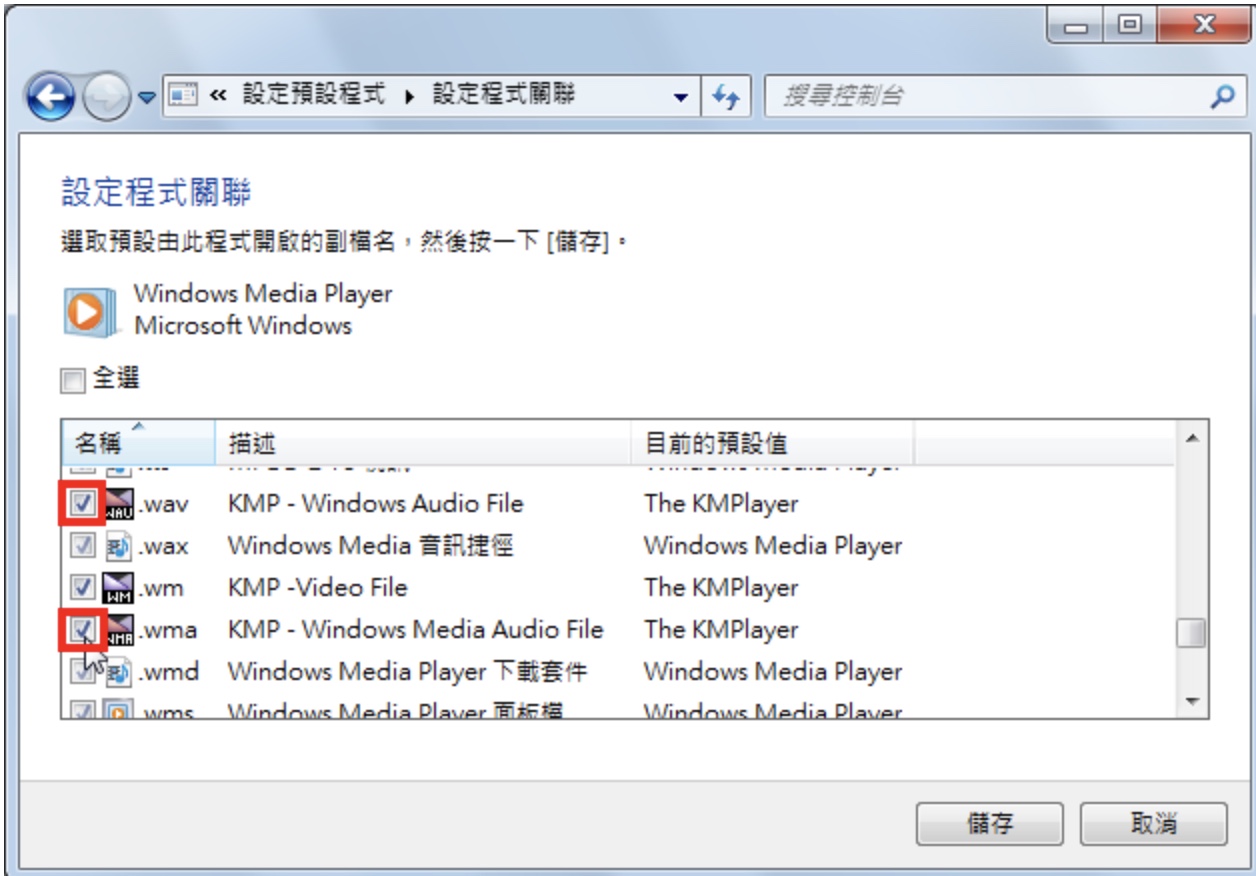Screen dimensions: 1256x876
Task: Click the magnifier search icon
Action: point(1221,97)
